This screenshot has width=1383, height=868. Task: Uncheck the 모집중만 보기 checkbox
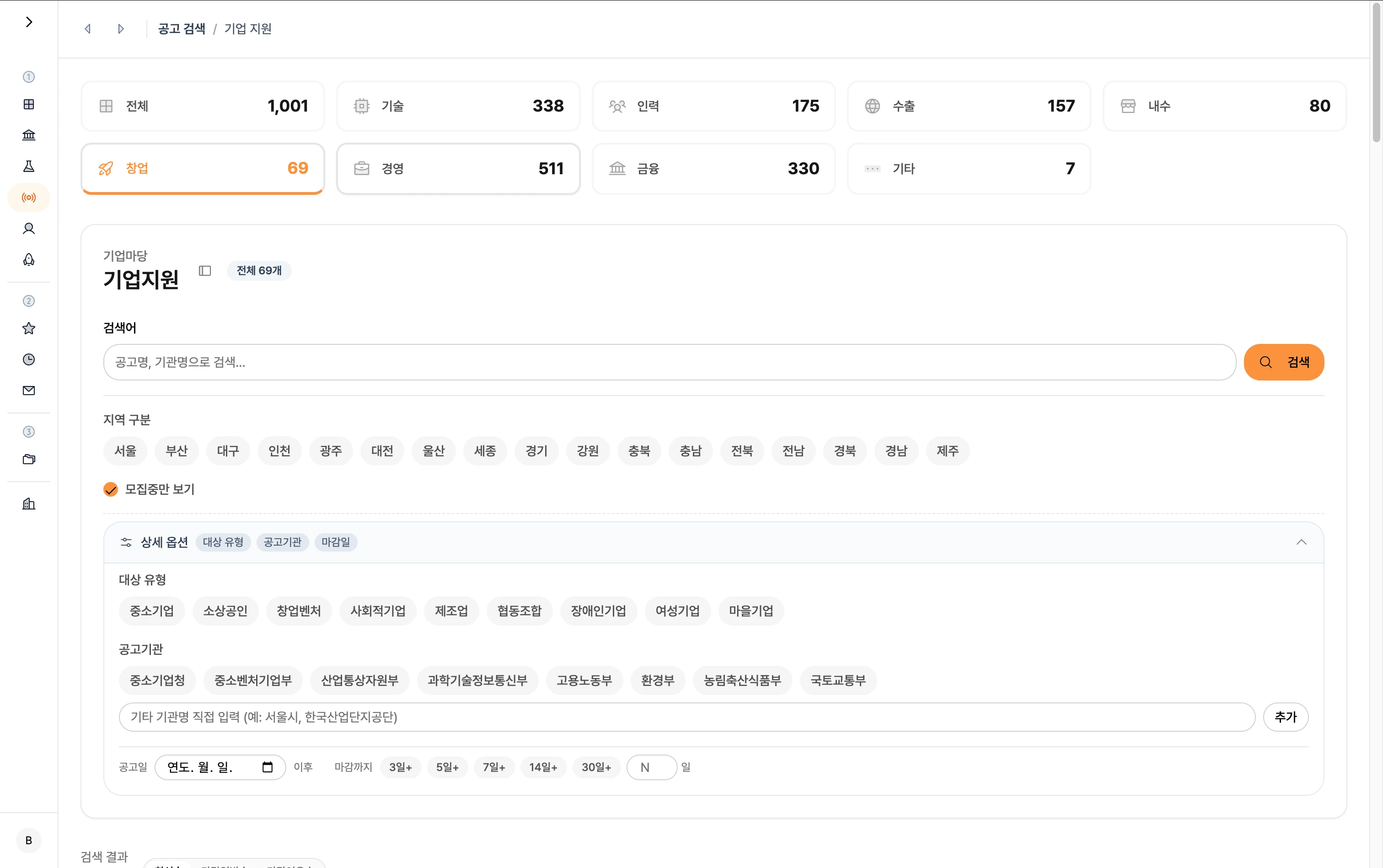click(x=111, y=490)
